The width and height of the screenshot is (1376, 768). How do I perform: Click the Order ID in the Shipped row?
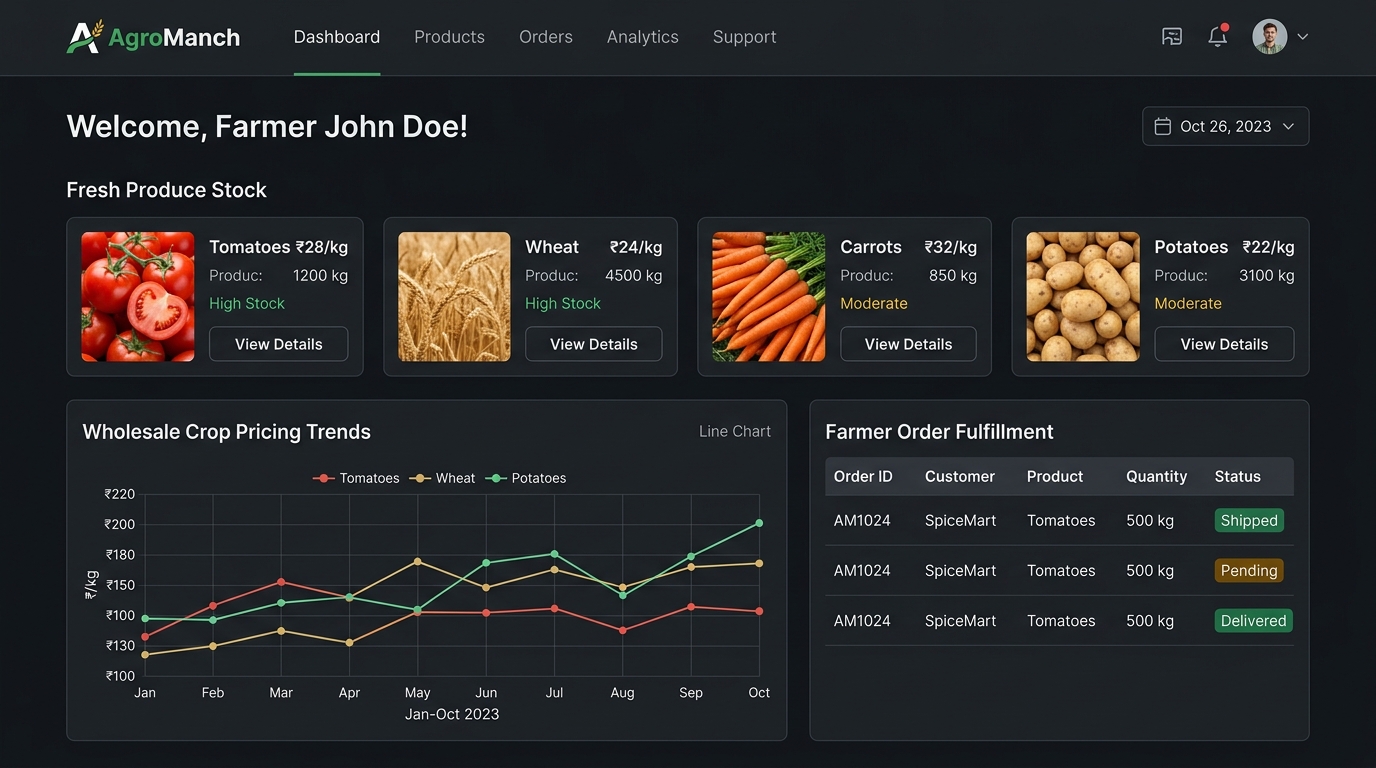(x=862, y=520)
